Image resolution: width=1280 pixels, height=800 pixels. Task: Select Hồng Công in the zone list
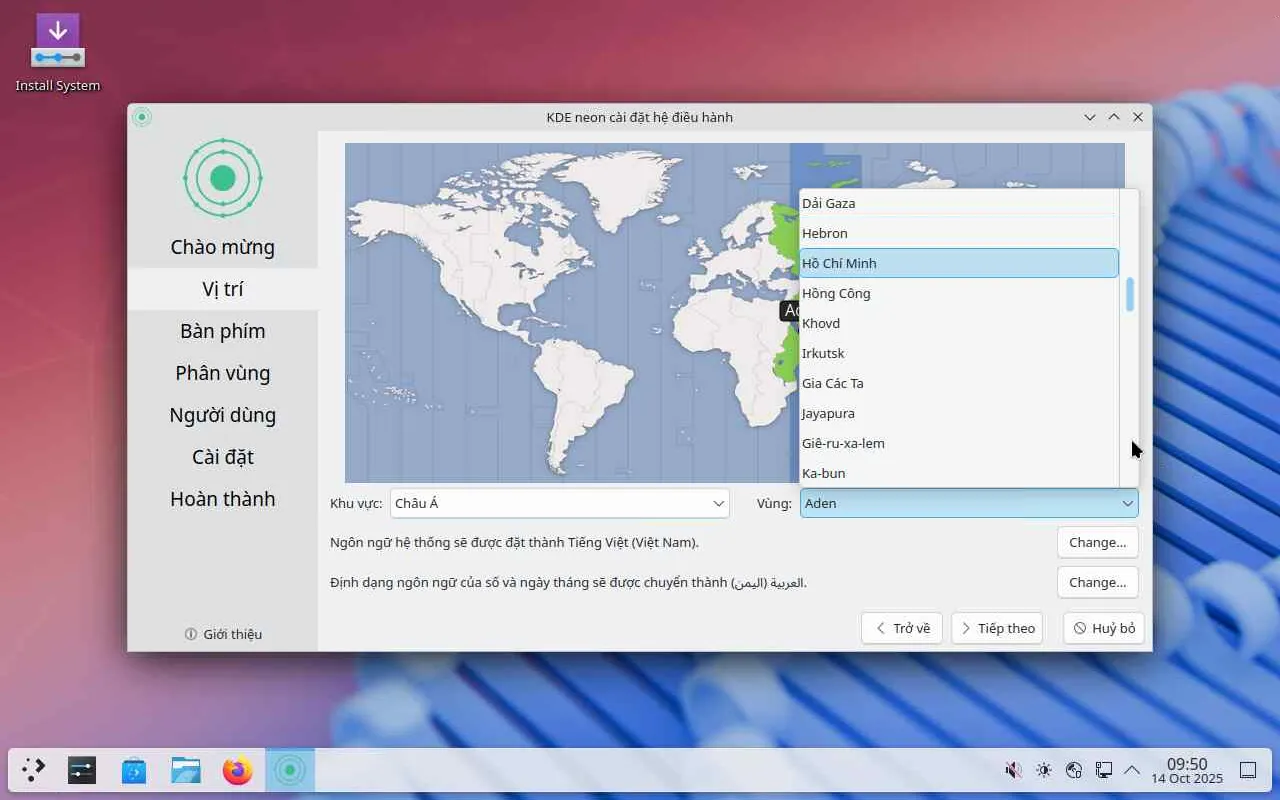click(x=959, y=293)
